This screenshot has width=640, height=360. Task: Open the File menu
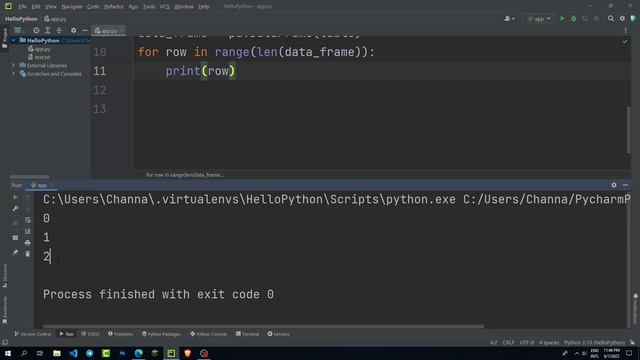coord(22,7)
